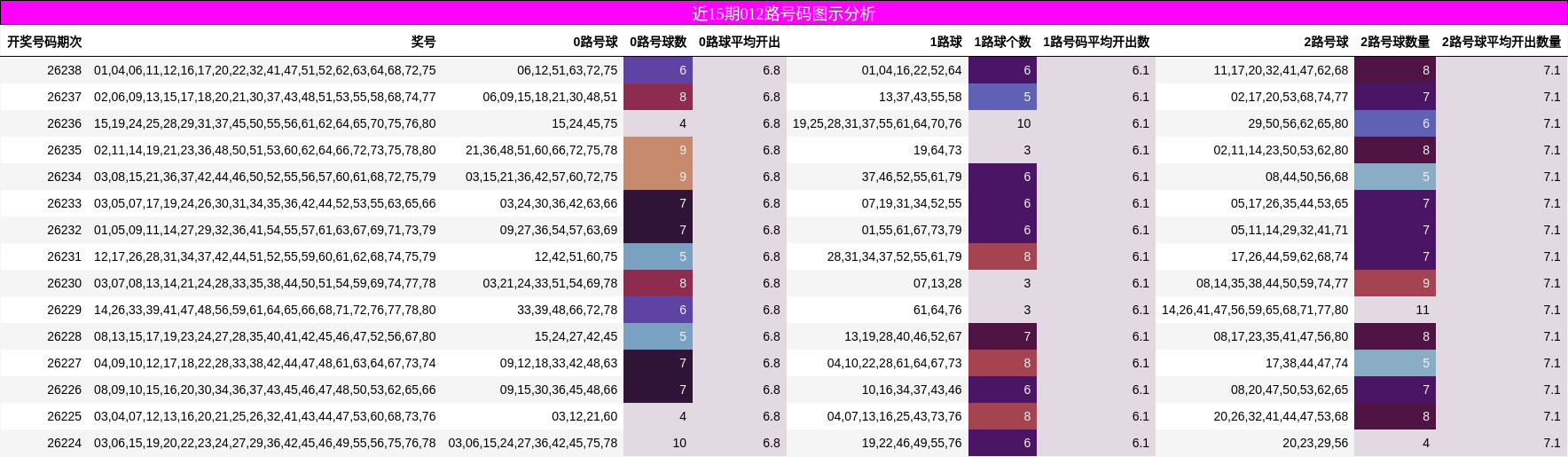Image resolution: width=1568 pixels, height=457 pixels.
Task: Select issue number 26236
Action: coord(64,123)
